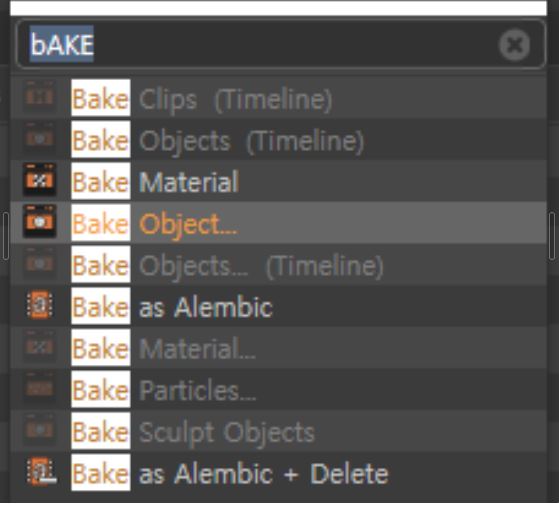The width and height of the screenshot is (559, 506).
Task: Click the Bake as Alembic icon
Action: coord(40,305)
